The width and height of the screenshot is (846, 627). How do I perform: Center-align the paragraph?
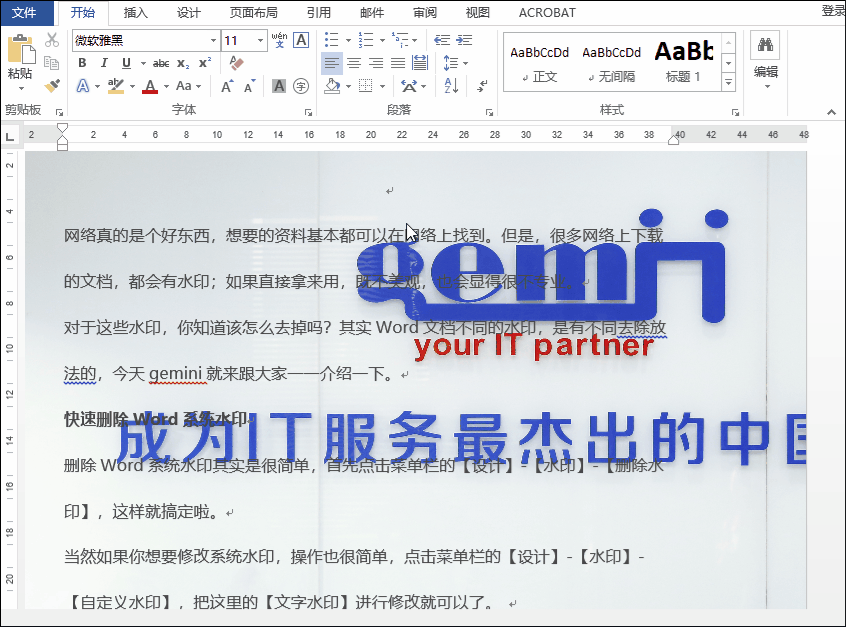click(354, 62)
